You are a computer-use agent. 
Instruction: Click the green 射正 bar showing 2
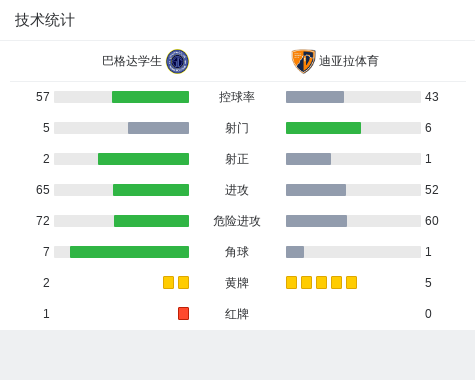pos(143,159)
